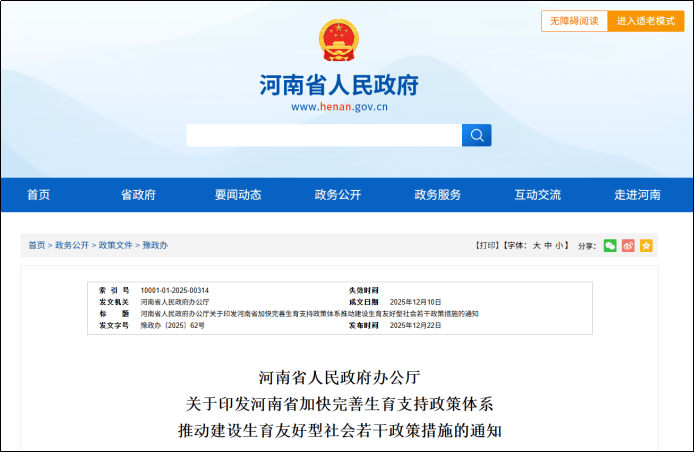695x453 pixels.
Task: Open the 省政府 navigation tab
Action: click(x=138, y=195)
